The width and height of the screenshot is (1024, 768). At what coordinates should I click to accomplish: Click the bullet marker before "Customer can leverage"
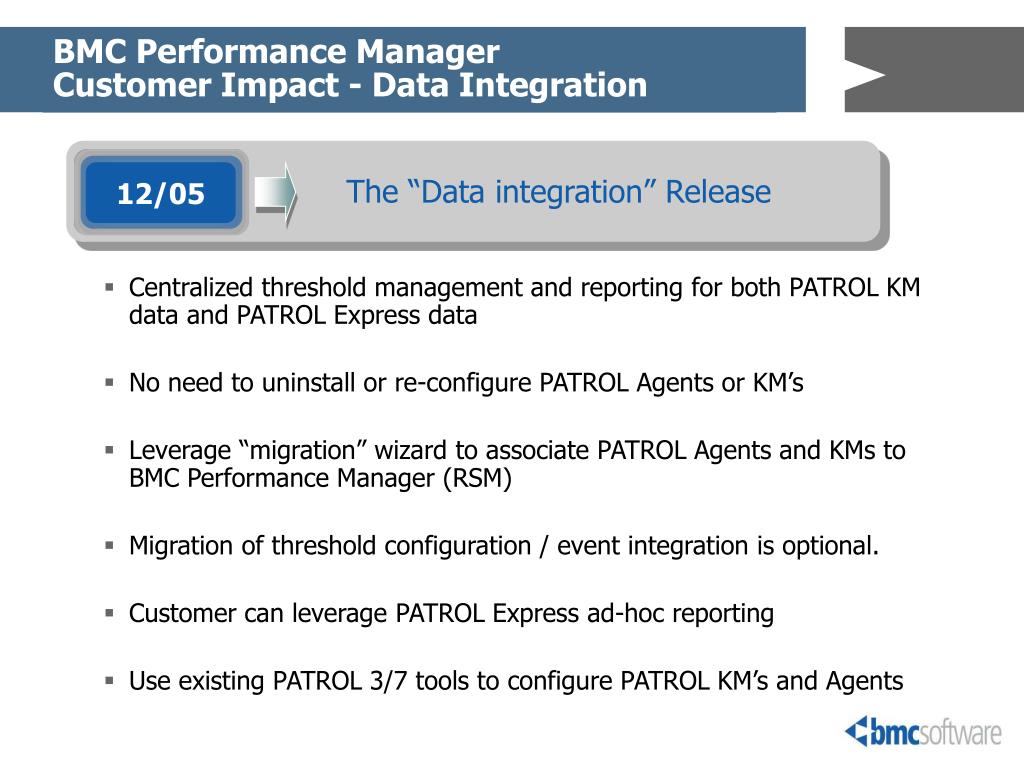pyautogui.click(x=110, y=614)
